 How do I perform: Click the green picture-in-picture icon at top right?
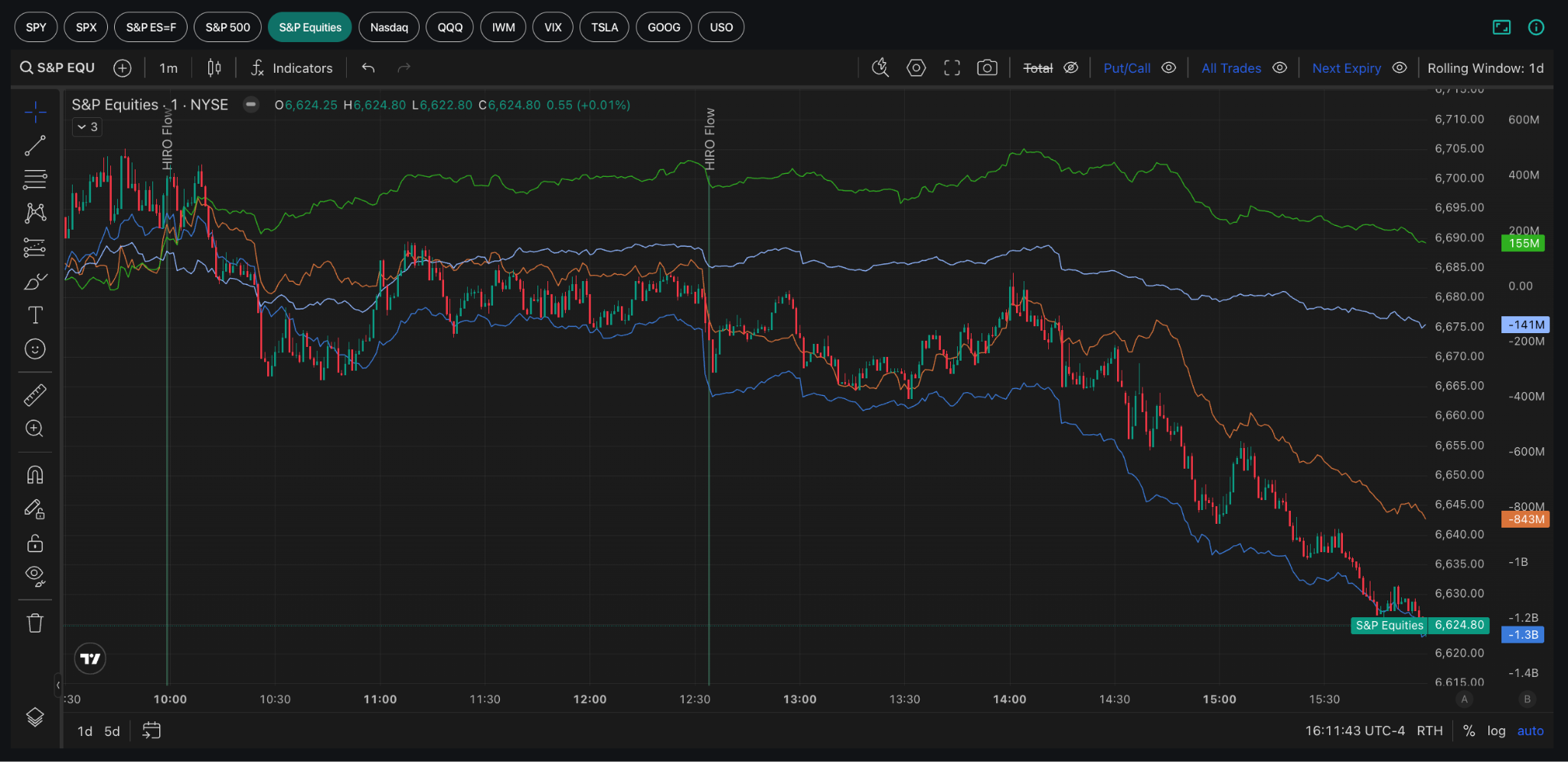1501,28
